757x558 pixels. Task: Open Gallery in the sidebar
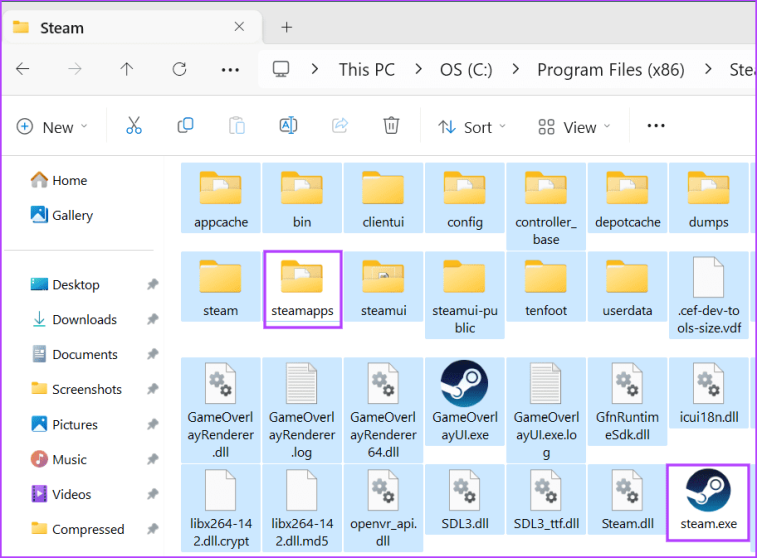[62, 215]
